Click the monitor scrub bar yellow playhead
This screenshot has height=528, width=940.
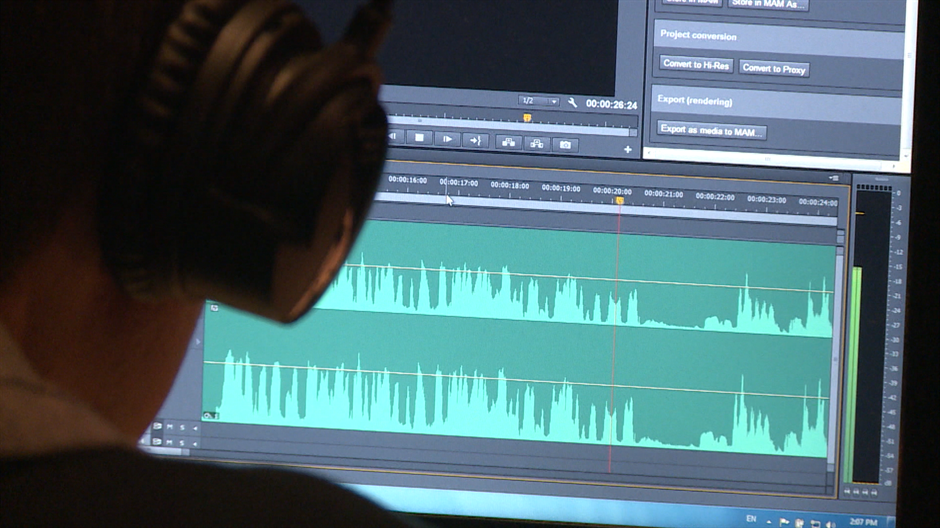pyautogui.click(x=527, y=117)
